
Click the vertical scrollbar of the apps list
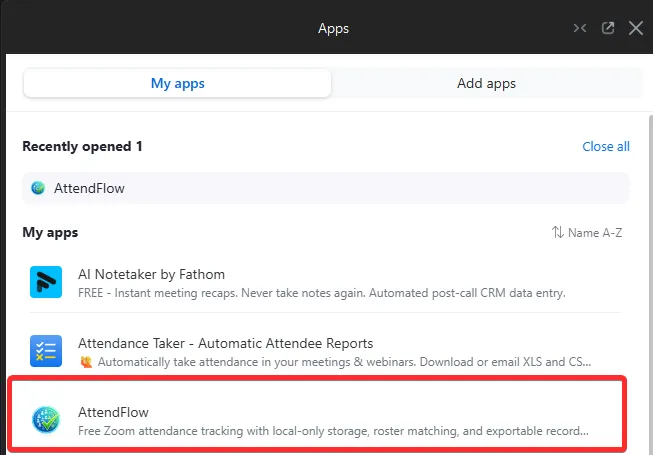(x=651, y=283)
